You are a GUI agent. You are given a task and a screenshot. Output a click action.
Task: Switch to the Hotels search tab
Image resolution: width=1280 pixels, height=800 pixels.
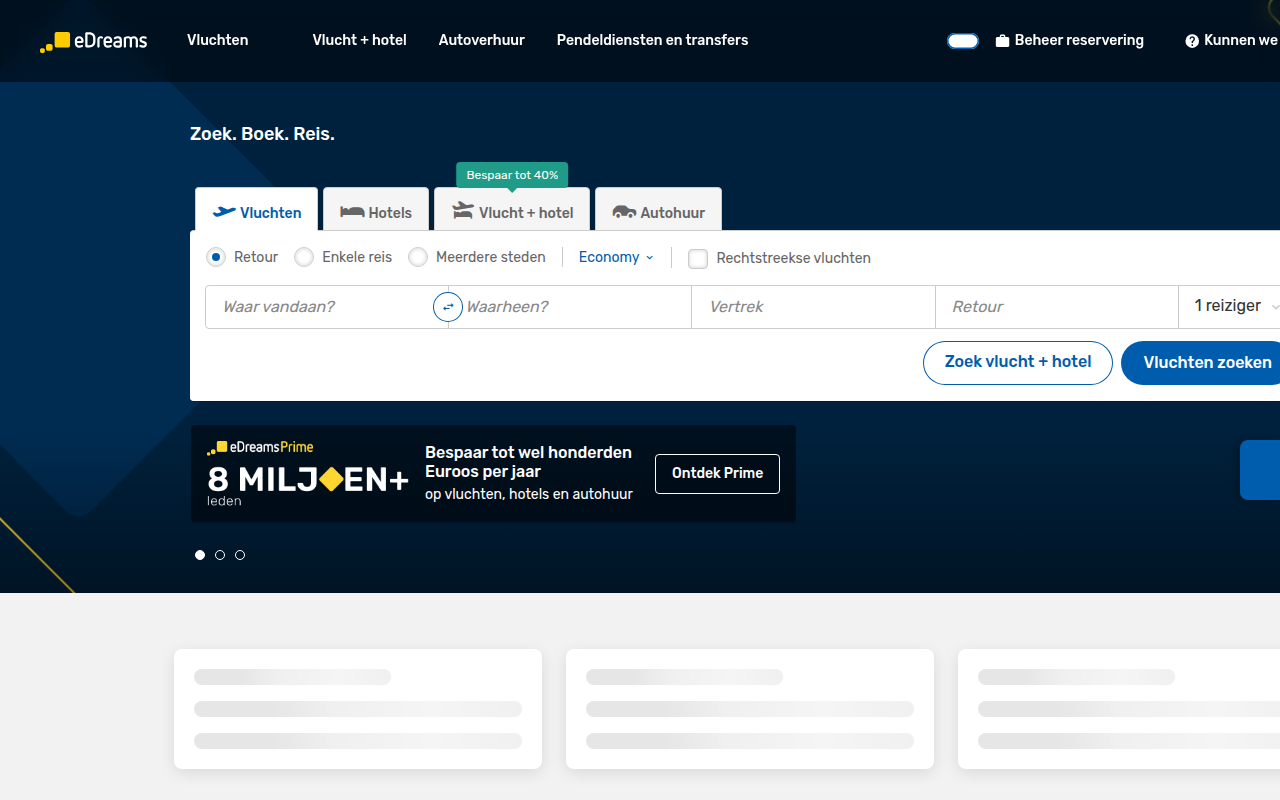(376, 210)
